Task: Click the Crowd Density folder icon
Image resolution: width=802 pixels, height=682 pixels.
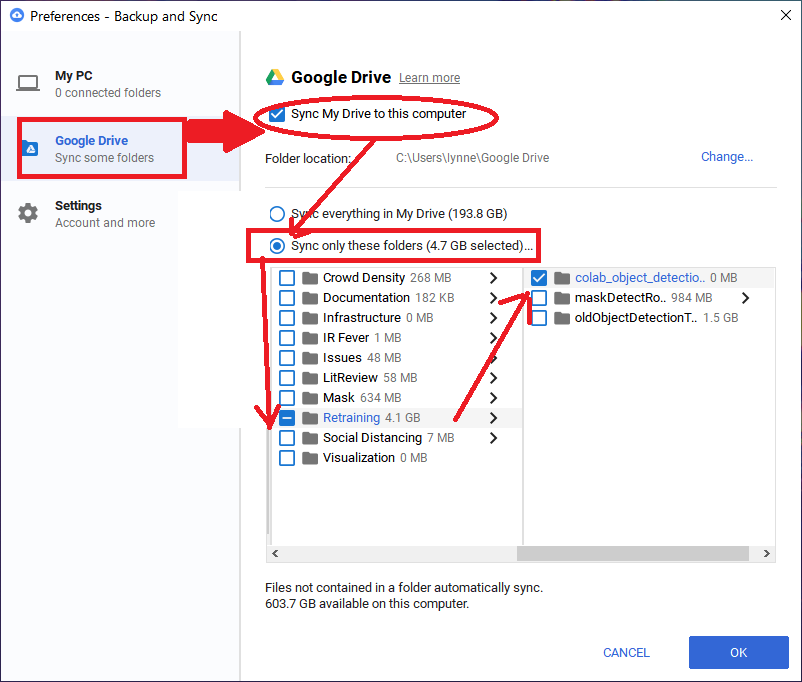Action: (x=310, y=278)
